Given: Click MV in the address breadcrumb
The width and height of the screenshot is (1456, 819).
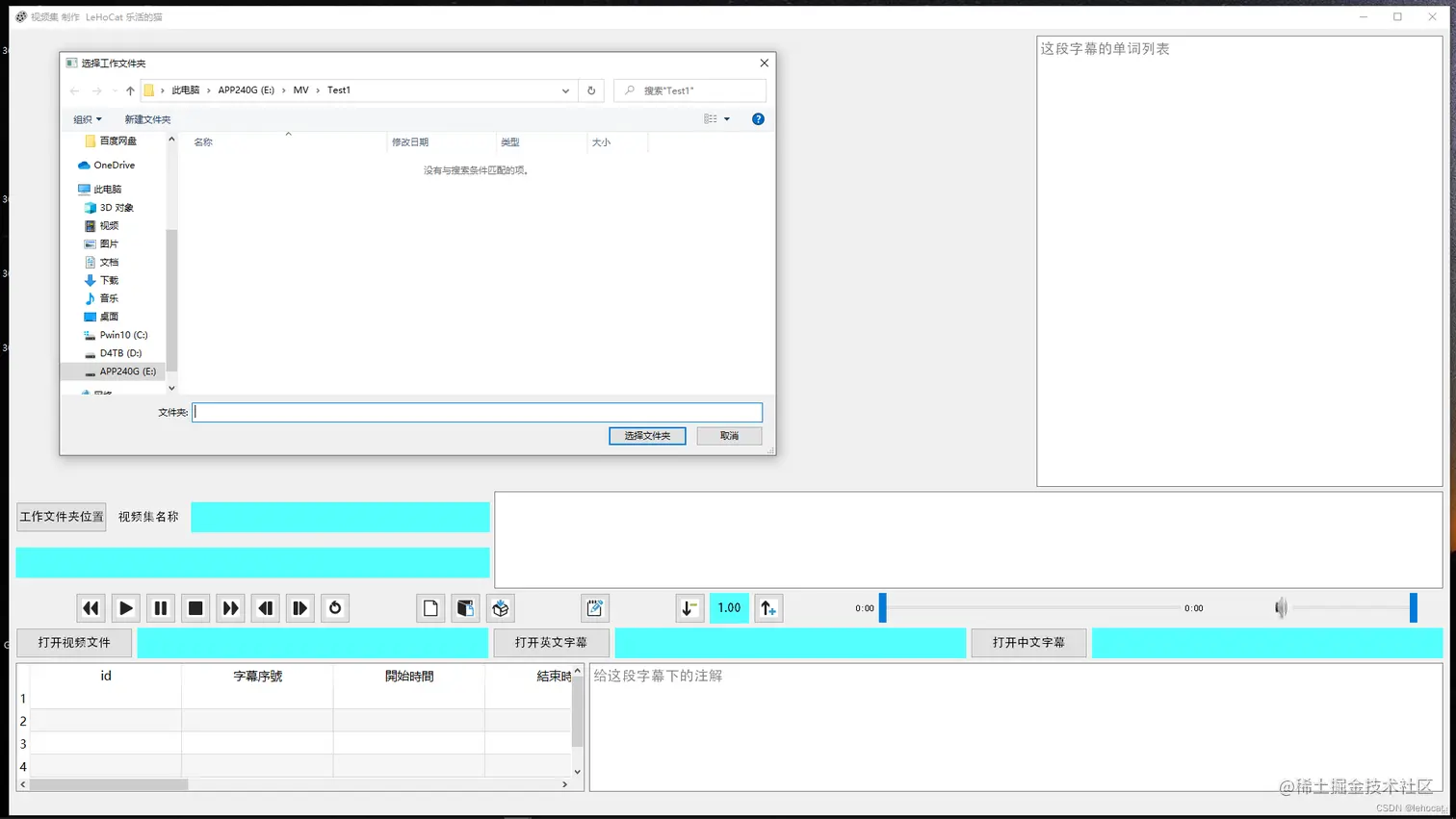Looking at the screenshot, I should pyautogui.click(x=301, y=90).
